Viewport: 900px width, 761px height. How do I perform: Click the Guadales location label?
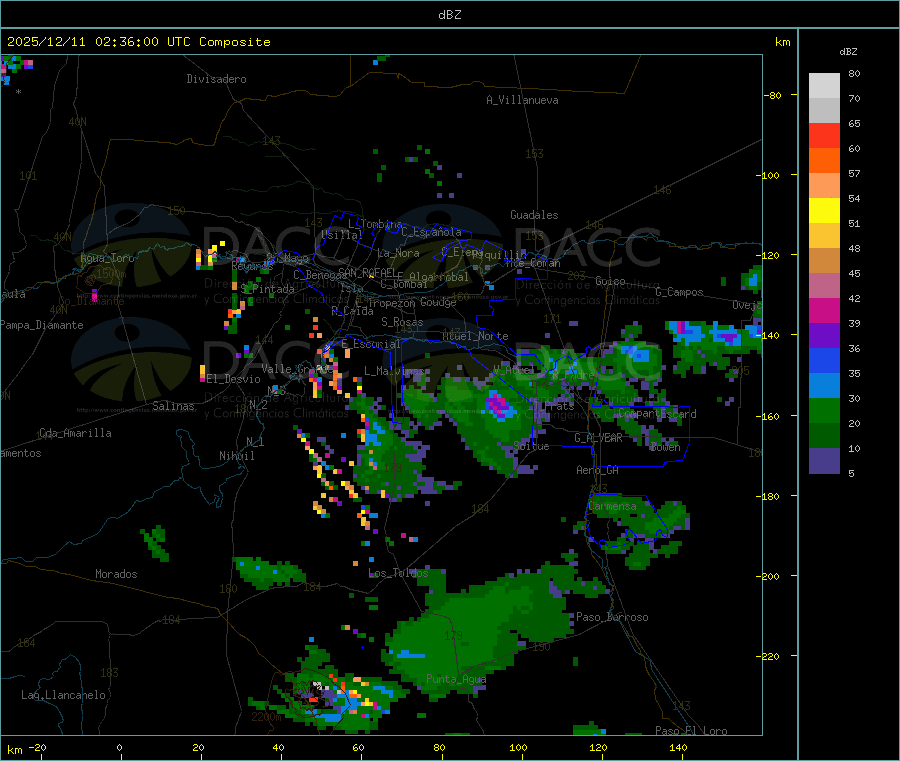[534, 215]
